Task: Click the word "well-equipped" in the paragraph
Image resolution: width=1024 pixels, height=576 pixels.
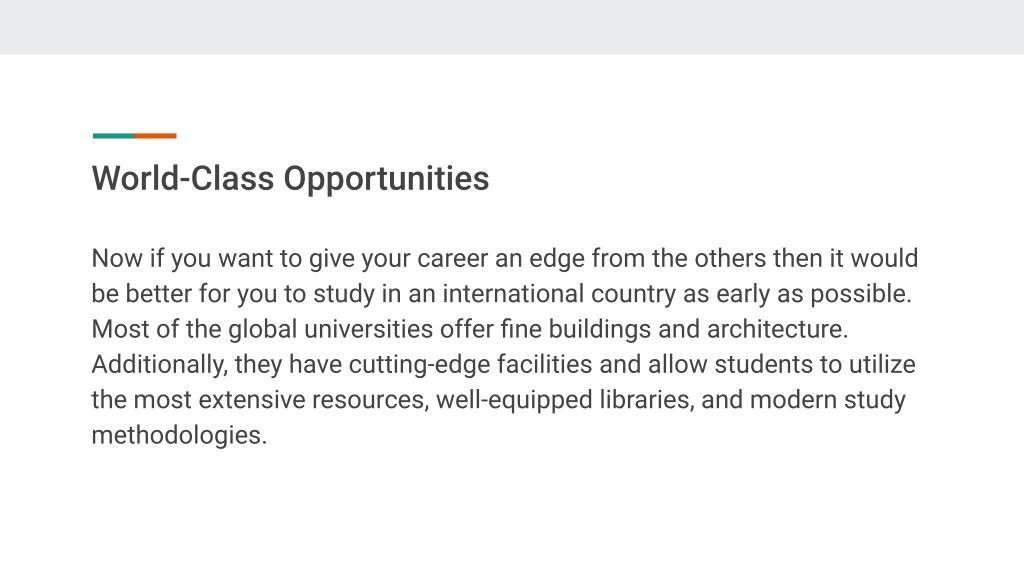Action: (x=514, y=400)
